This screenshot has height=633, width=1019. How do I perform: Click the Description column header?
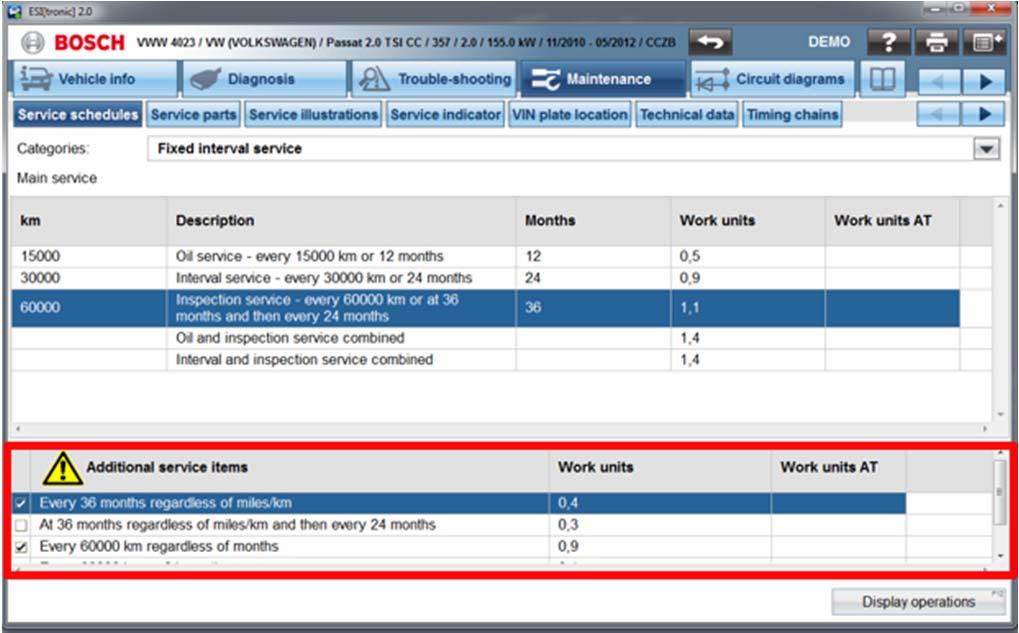point(342,221)
